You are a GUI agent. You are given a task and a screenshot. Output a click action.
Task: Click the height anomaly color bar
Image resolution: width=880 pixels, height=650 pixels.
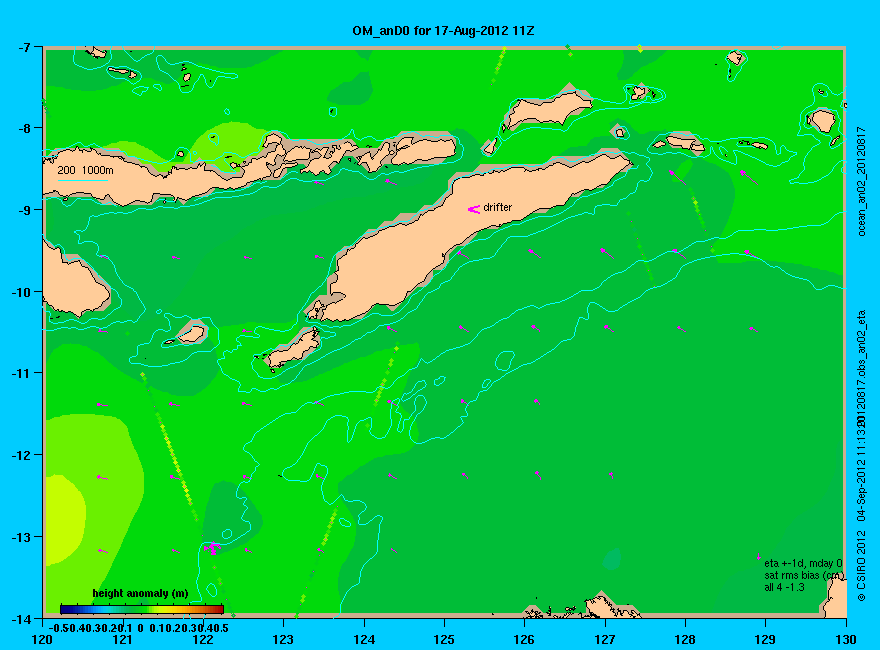point(142,609)
